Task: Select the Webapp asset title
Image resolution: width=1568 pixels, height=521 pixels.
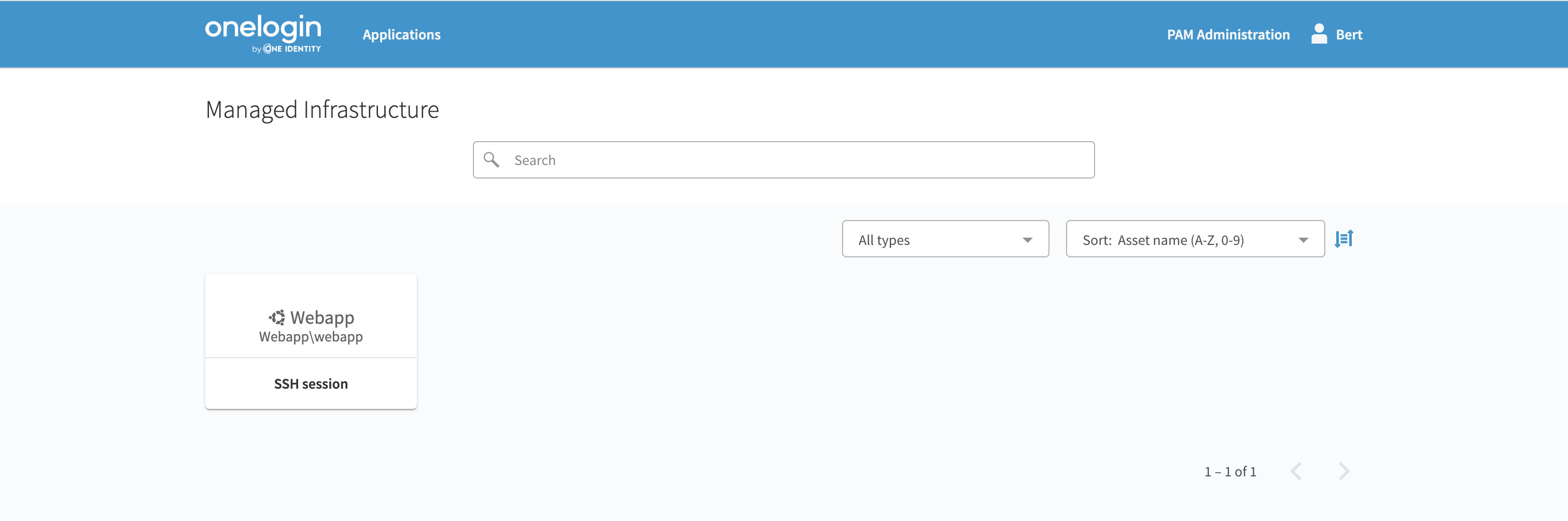Action: 322,318
